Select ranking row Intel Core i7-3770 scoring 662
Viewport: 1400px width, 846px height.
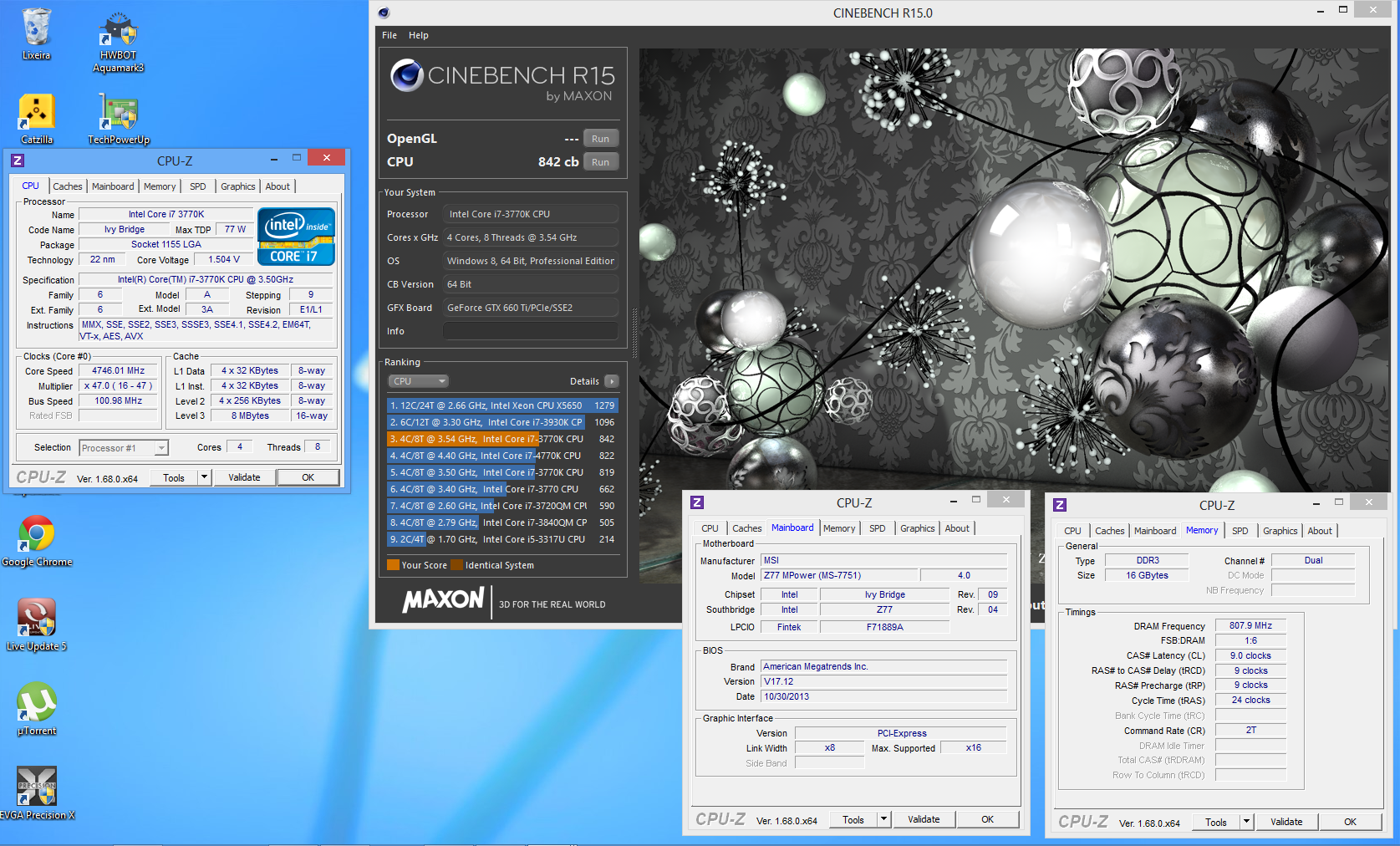502,489
